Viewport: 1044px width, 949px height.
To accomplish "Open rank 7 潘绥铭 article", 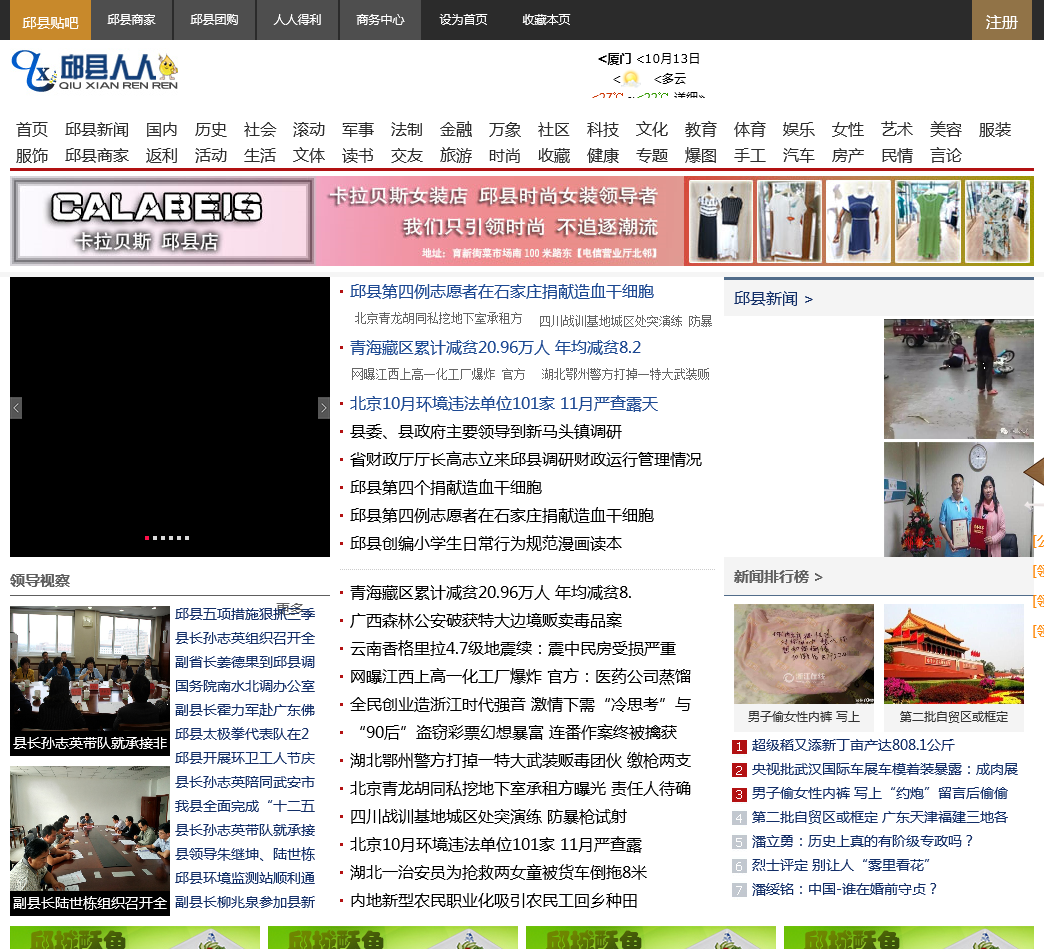I will (x=844, y=889).
